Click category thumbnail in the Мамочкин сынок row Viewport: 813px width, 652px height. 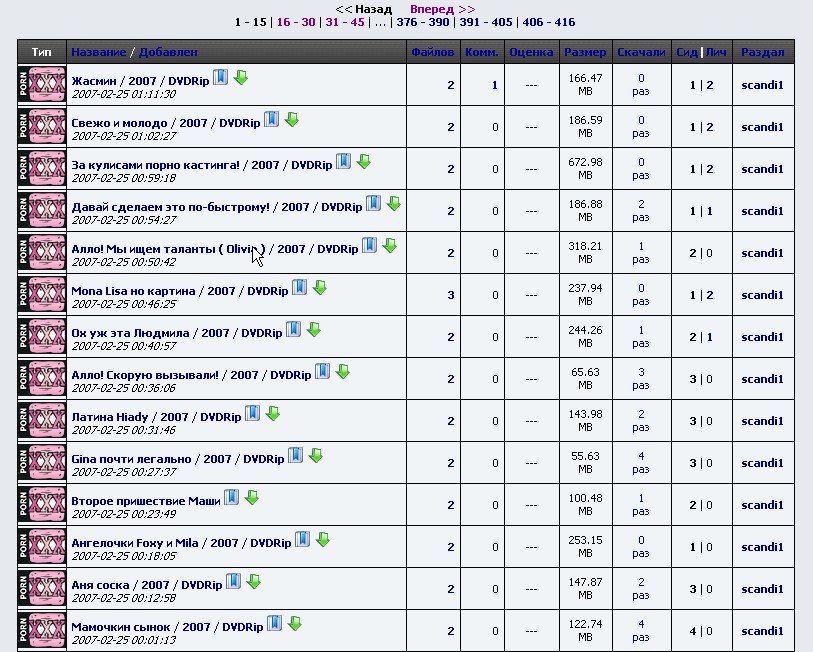tap(42, 631)
